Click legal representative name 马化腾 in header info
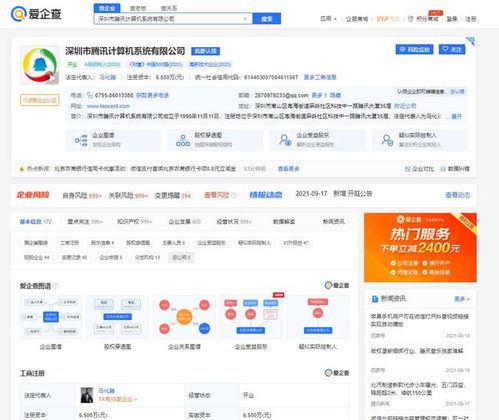The height and width of the screenshot is (420, 499). pos(108,77)
